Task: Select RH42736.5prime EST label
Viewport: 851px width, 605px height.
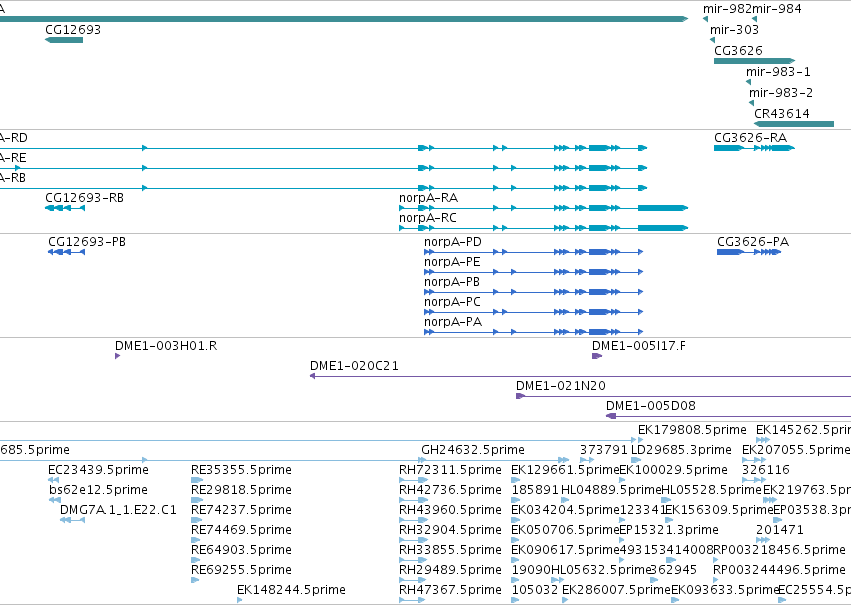Action: [x=450, y=490]
